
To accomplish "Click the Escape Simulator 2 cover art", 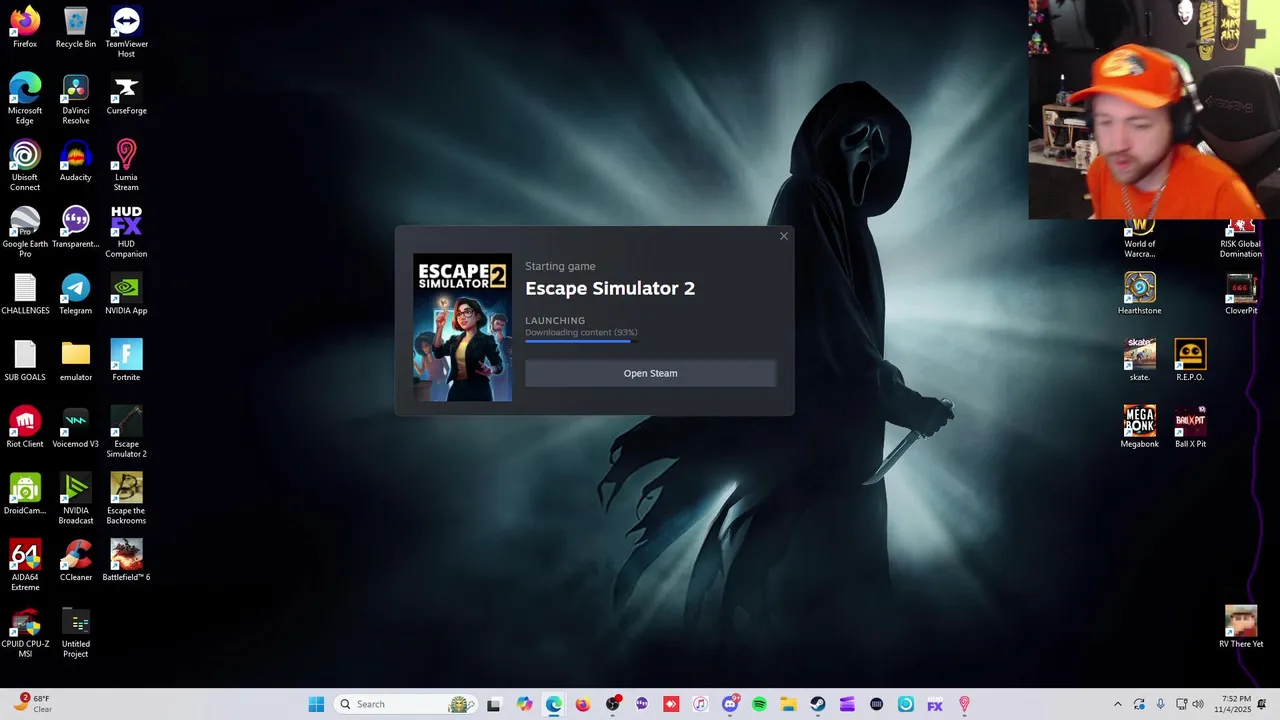I will [x=462, y=327].
